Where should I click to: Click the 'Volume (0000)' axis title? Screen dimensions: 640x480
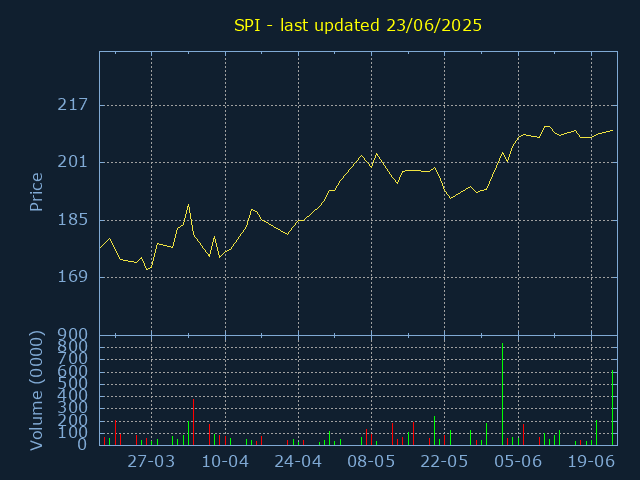tap(36, 391)
